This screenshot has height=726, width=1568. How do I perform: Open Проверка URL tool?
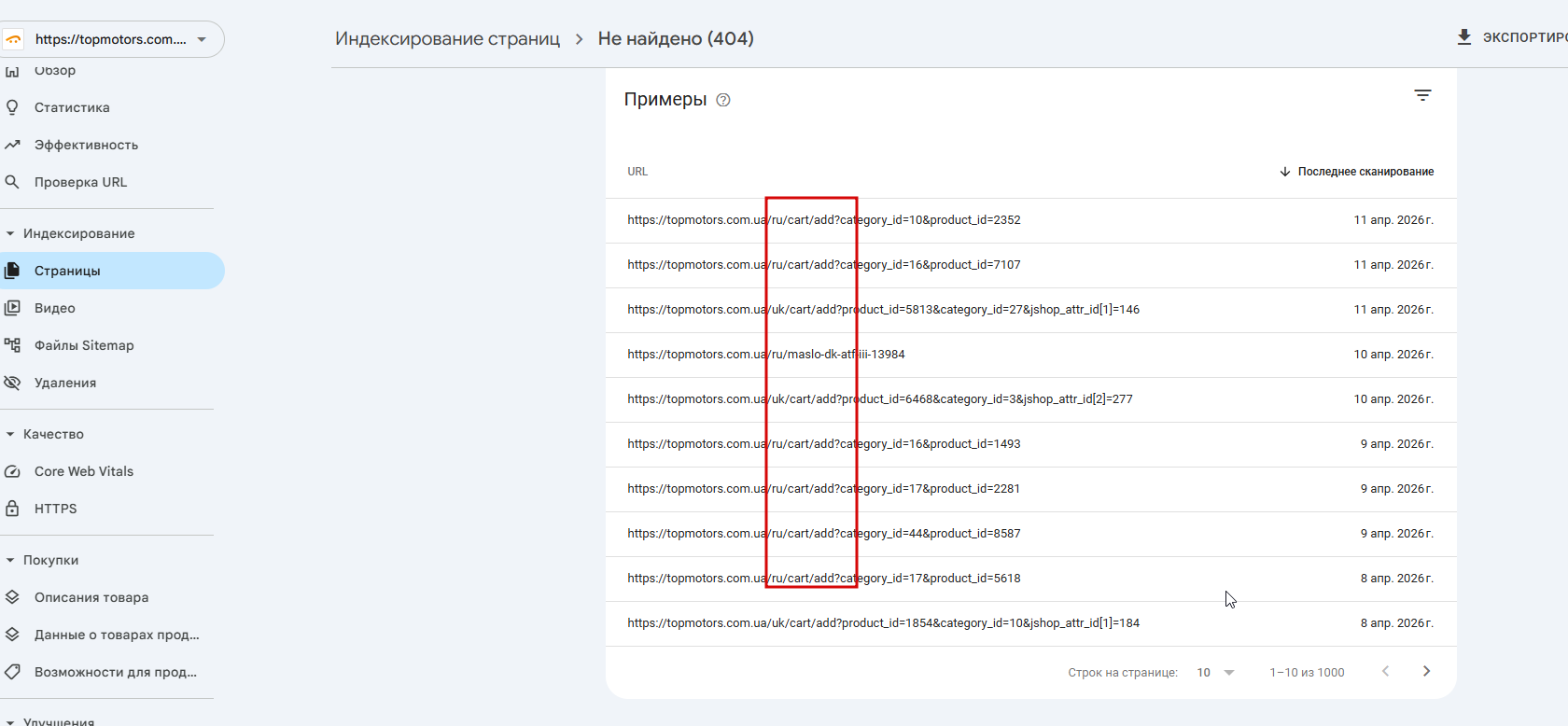(80, 182)
